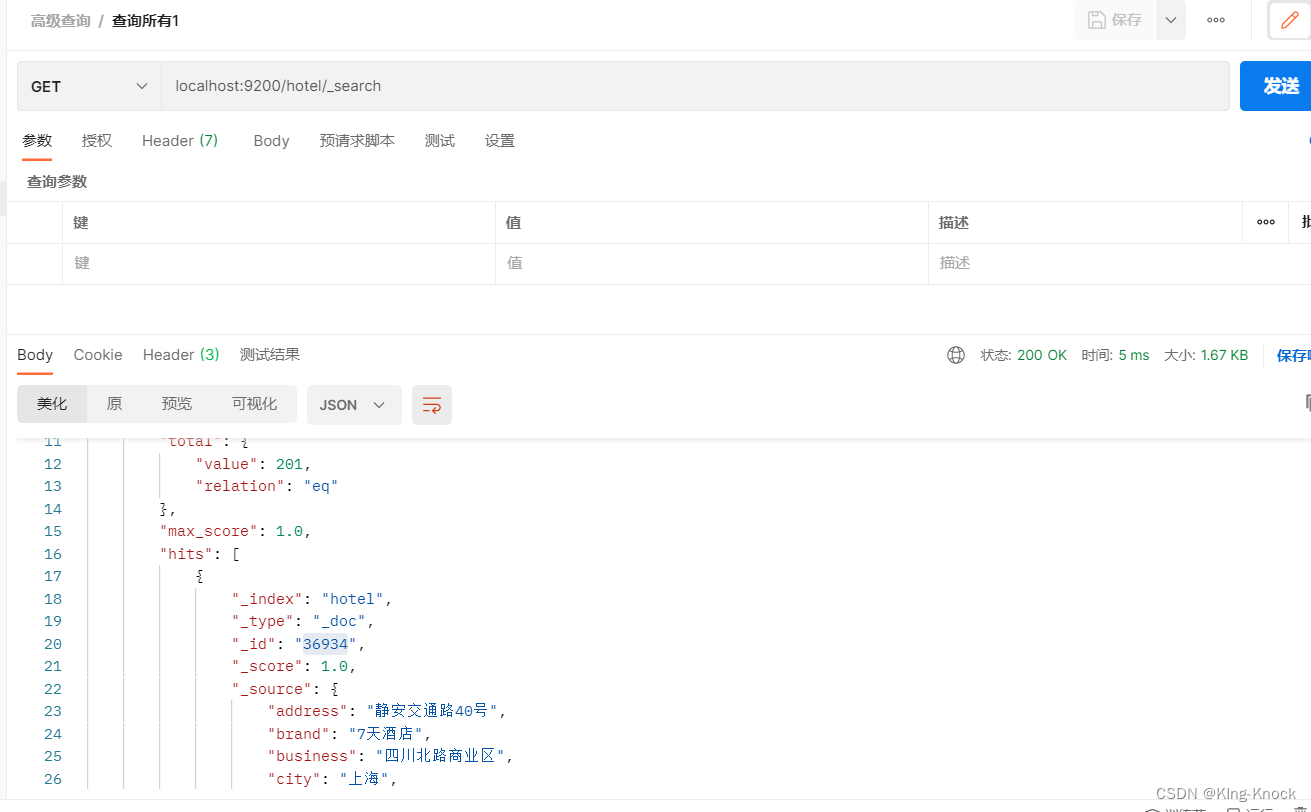
Task: Open the 预请求脚本 tab
Action: point(357,141)
